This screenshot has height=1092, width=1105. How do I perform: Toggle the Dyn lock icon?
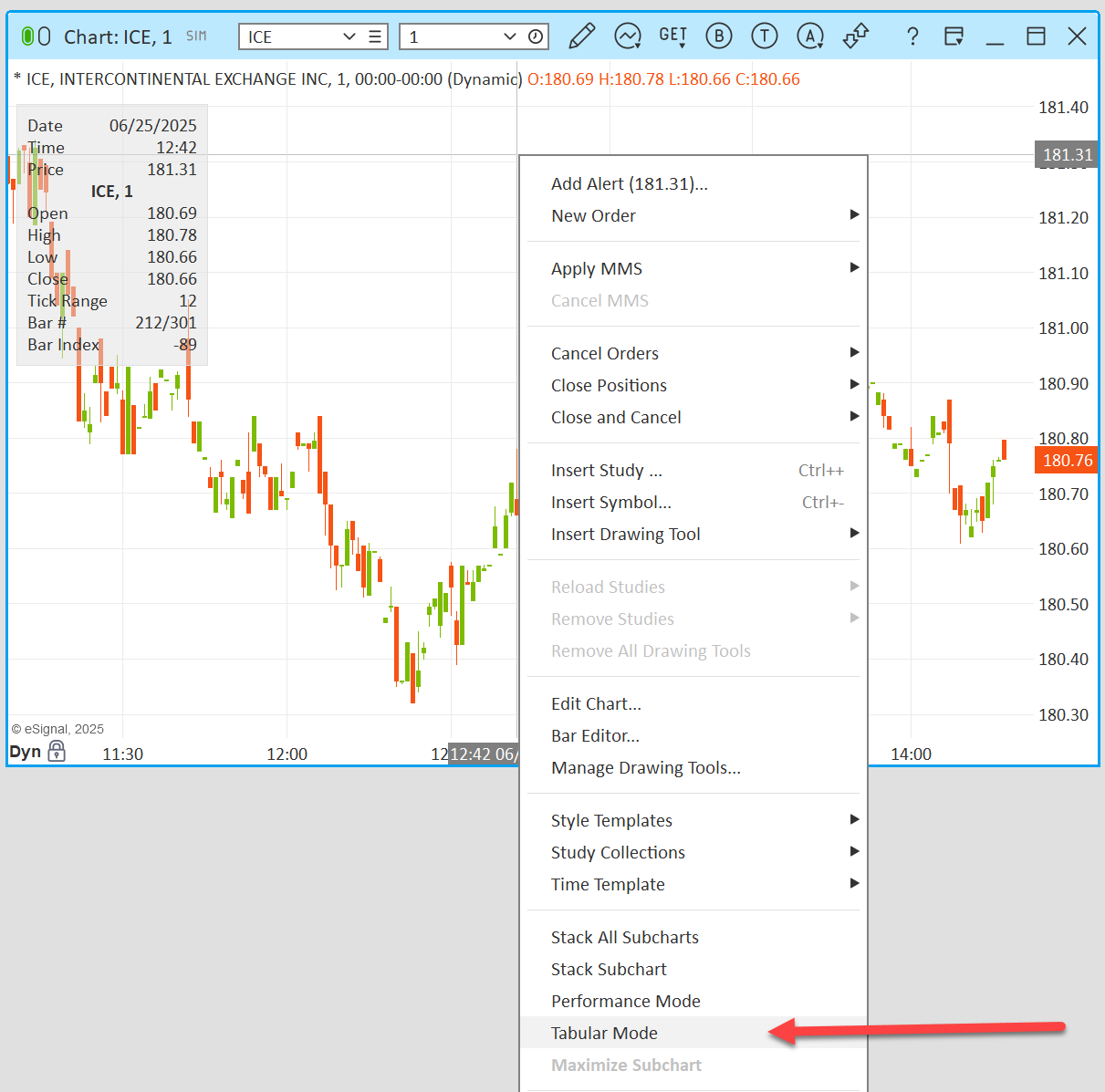[57, 752]
